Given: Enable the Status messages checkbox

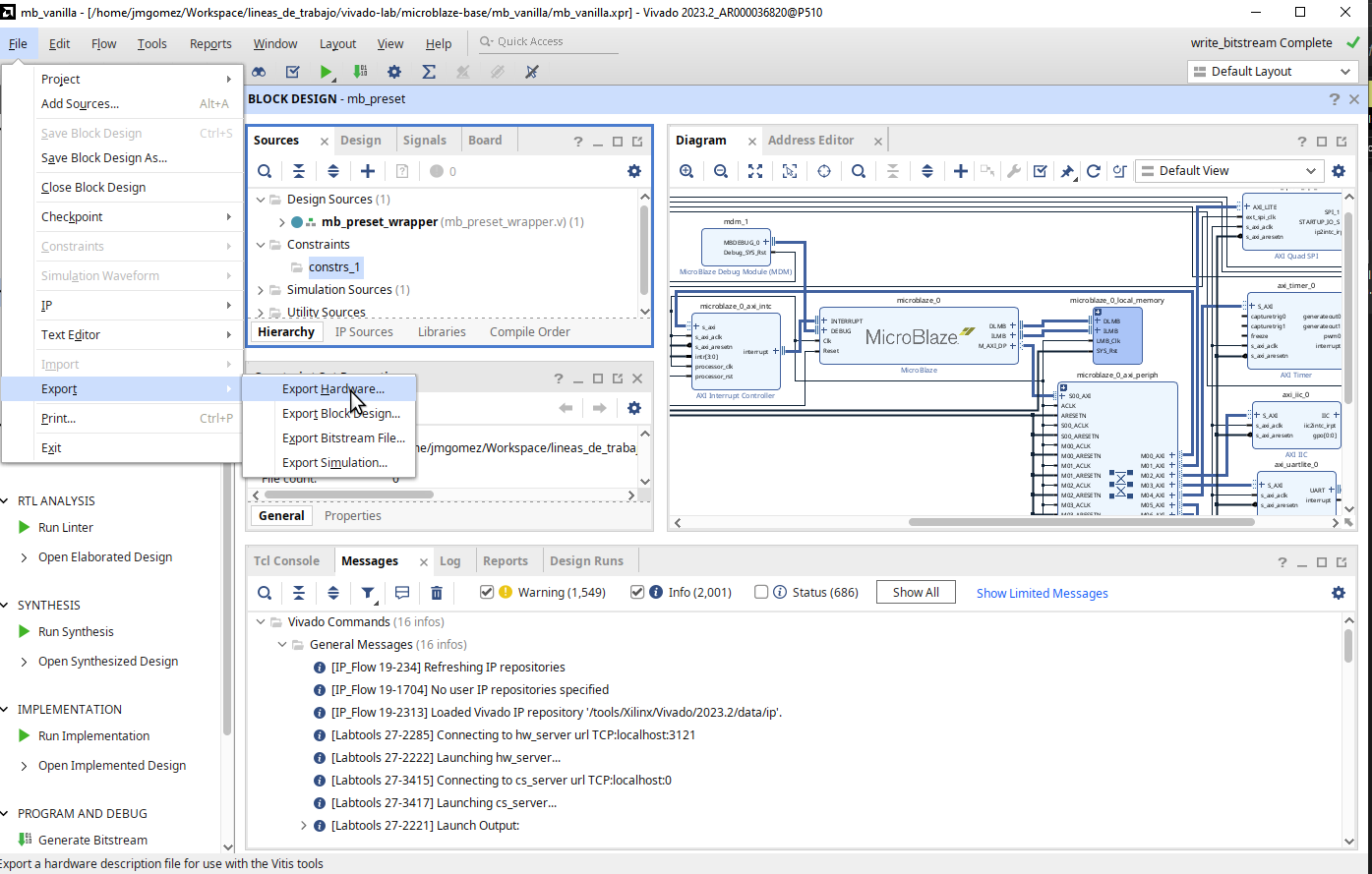Looking at the screenshot, I should 761,592.
